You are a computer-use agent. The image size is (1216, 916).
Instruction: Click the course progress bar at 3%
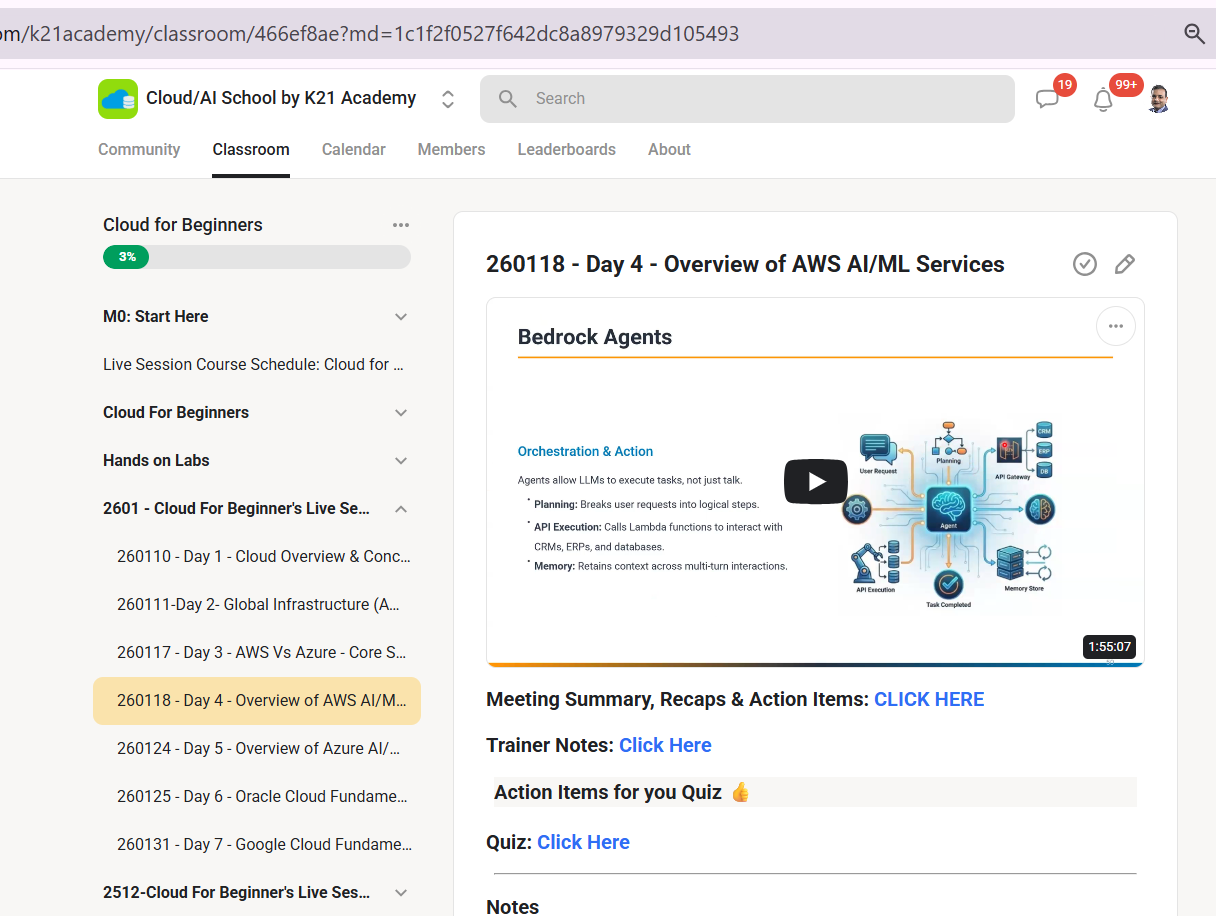pyautogui.click(x=257, y=257)
